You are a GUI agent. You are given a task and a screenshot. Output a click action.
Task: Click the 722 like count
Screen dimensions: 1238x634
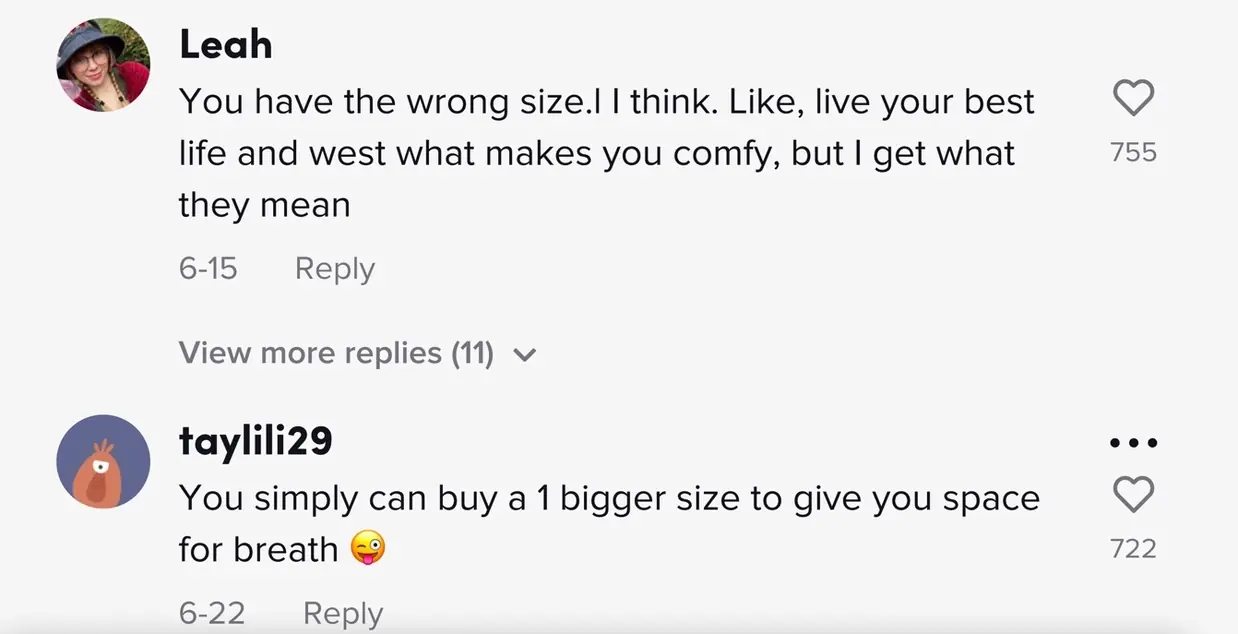coord(1133,548)
